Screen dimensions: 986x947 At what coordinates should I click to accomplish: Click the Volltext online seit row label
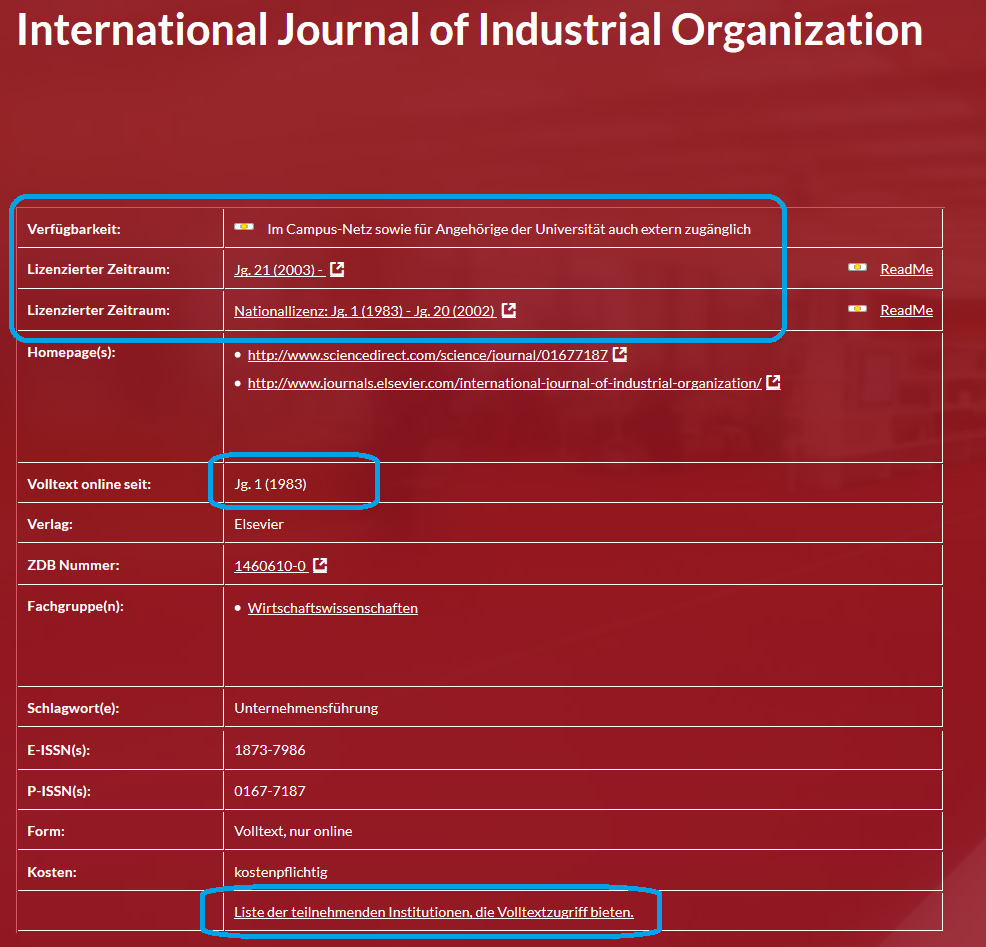point(89,484)
